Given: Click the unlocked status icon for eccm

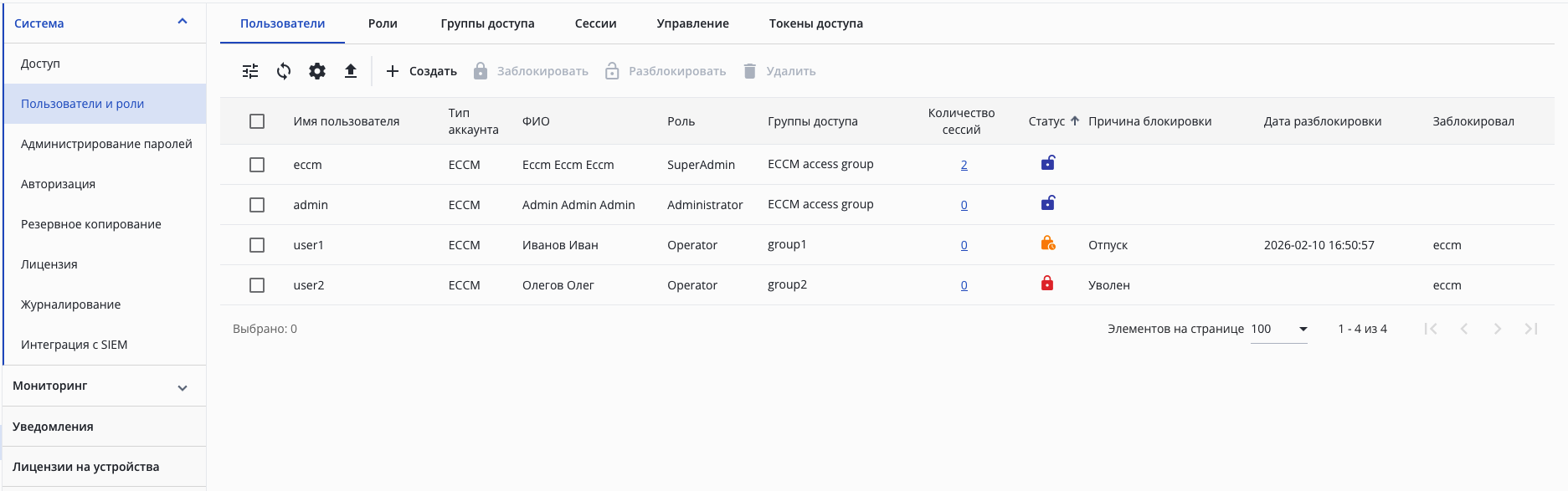Looking at the screenshot, I should (1047, 163).
